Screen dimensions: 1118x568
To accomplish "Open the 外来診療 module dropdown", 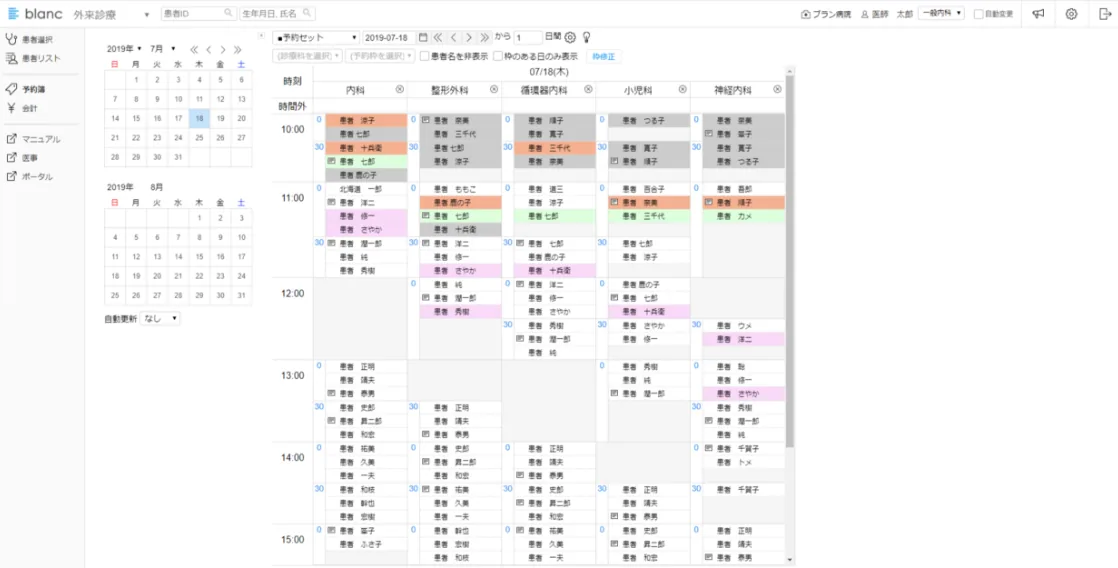I will (112, 14).
